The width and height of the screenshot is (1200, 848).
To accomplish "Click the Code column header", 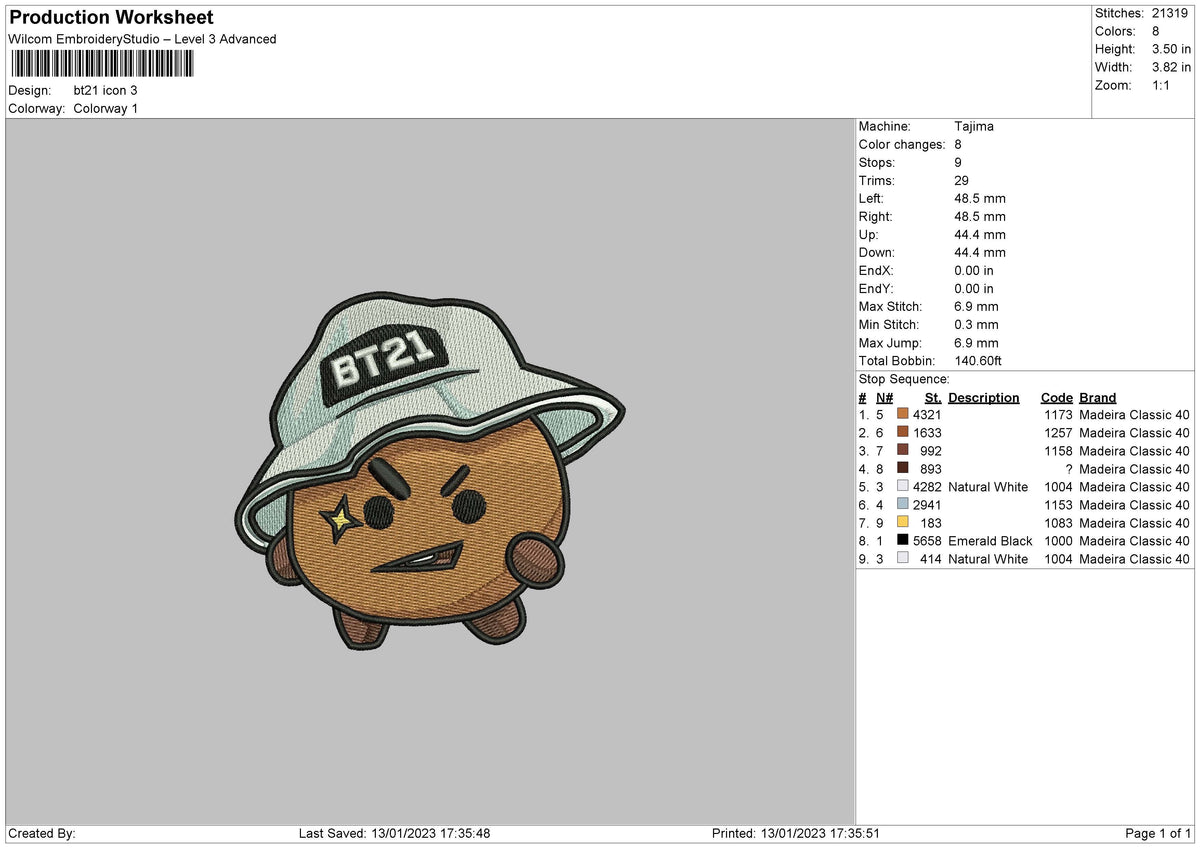I will point(1056,397).
